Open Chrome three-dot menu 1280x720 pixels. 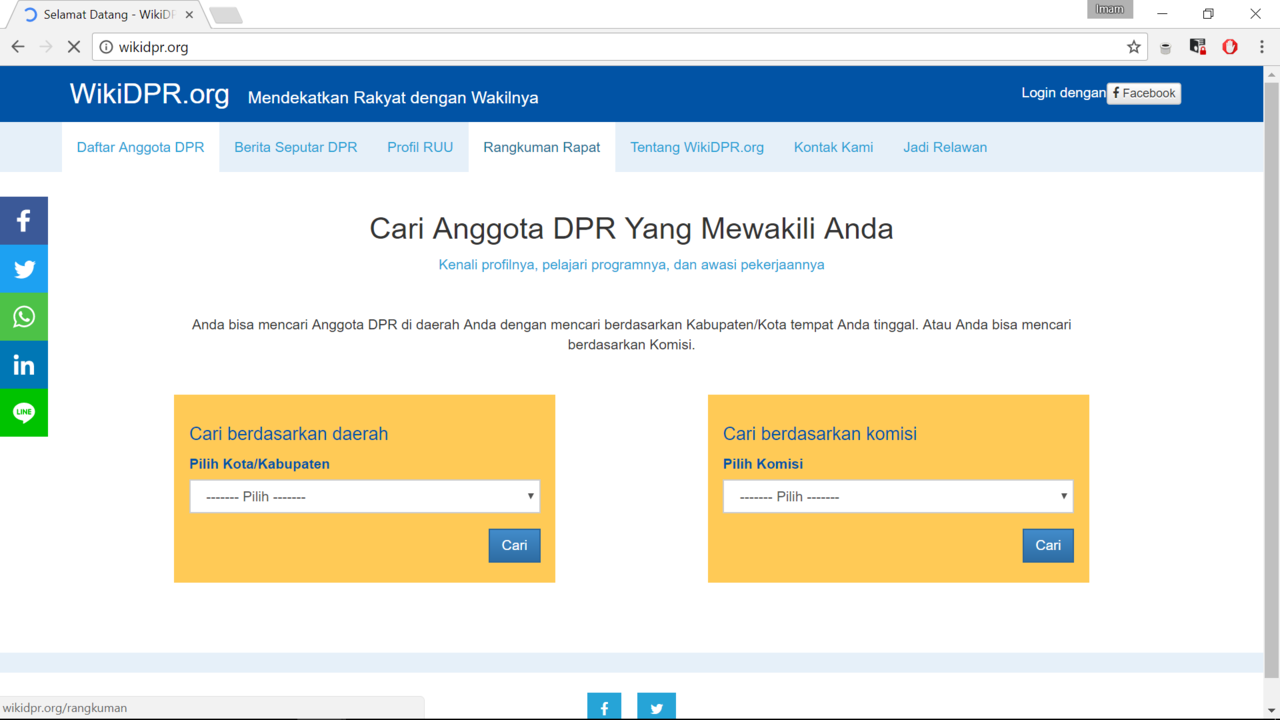tap(1261, 47)
